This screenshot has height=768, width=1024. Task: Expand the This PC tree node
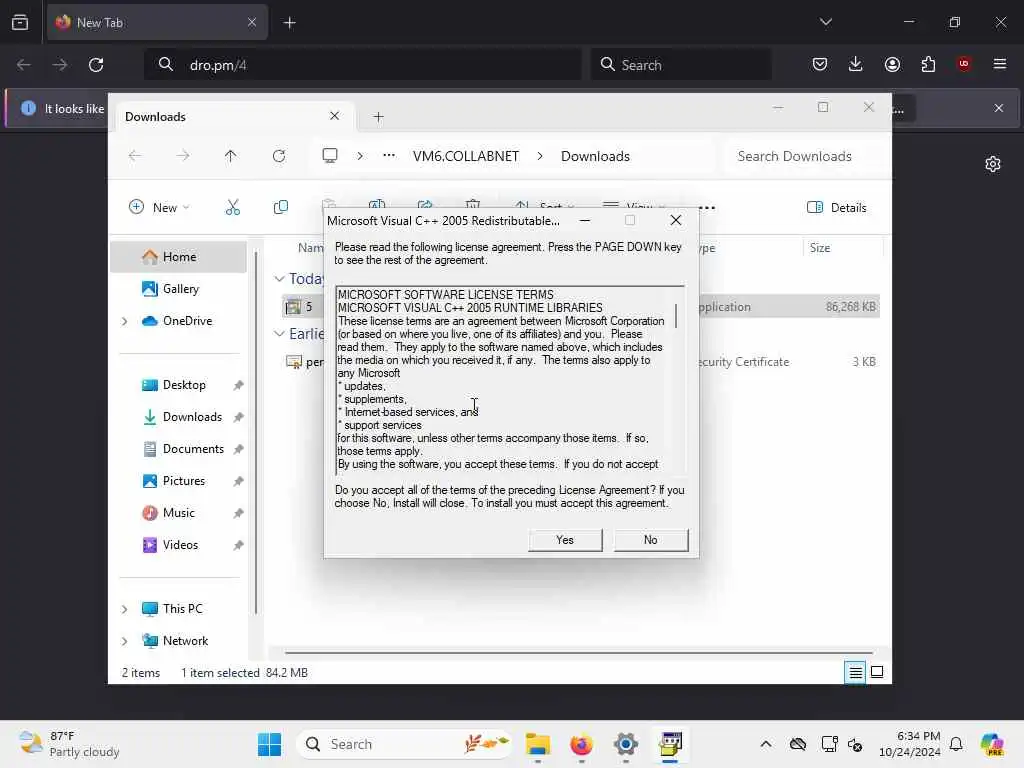click(124, 609)
